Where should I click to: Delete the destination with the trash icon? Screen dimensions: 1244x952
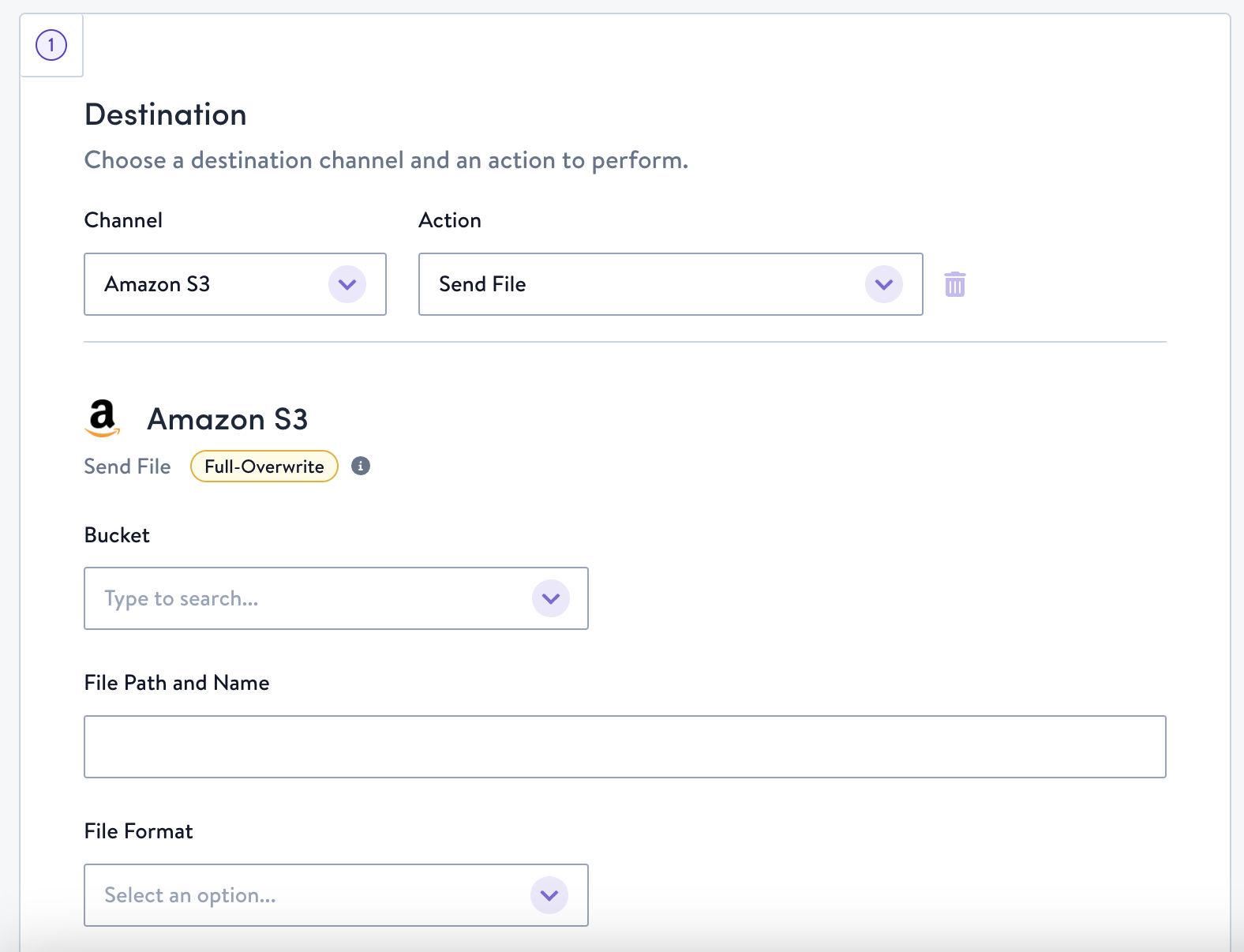[x=955, y=284]
